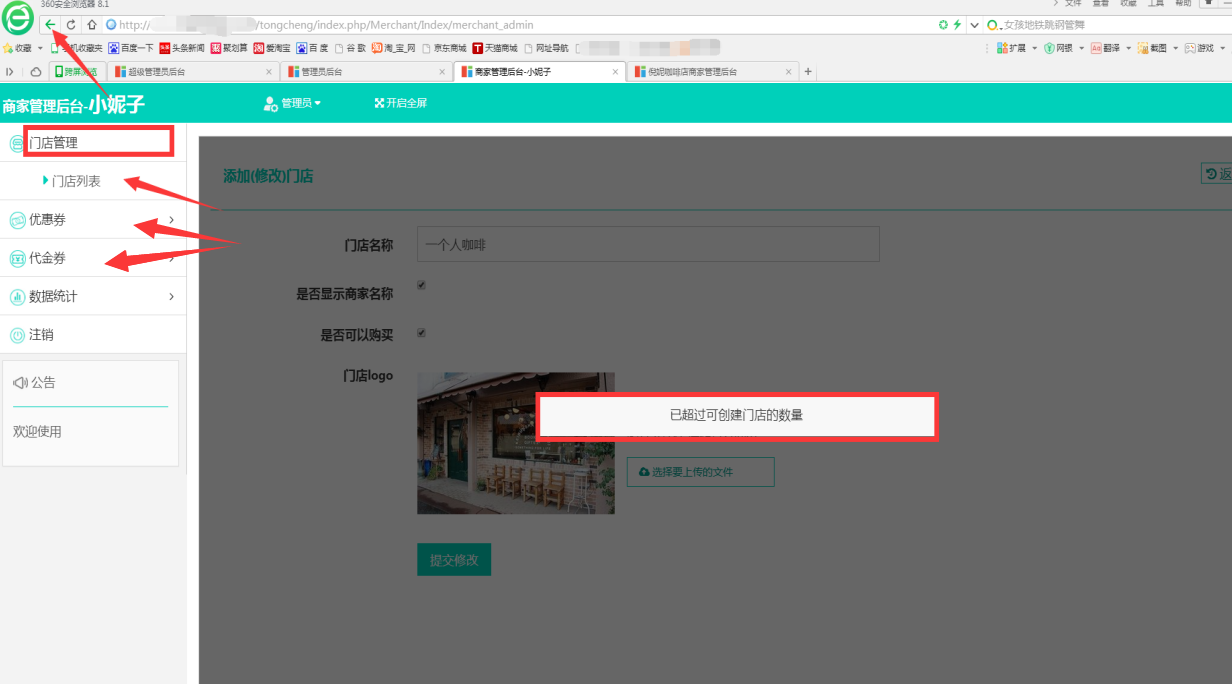Click the 提交修改 submit button
This screenshot has width=1232, height=684.
454,560
